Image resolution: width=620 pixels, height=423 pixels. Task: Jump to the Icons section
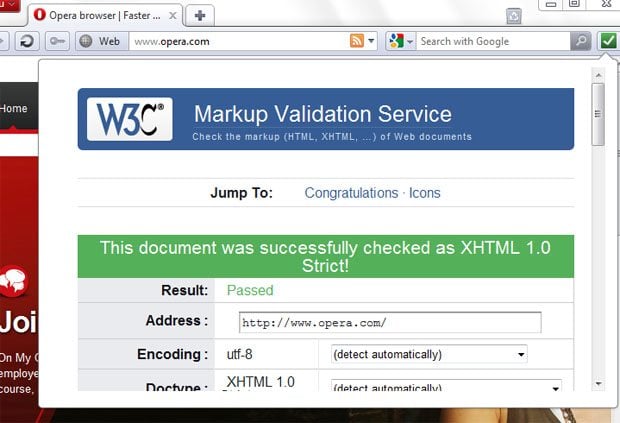(424, 193)
